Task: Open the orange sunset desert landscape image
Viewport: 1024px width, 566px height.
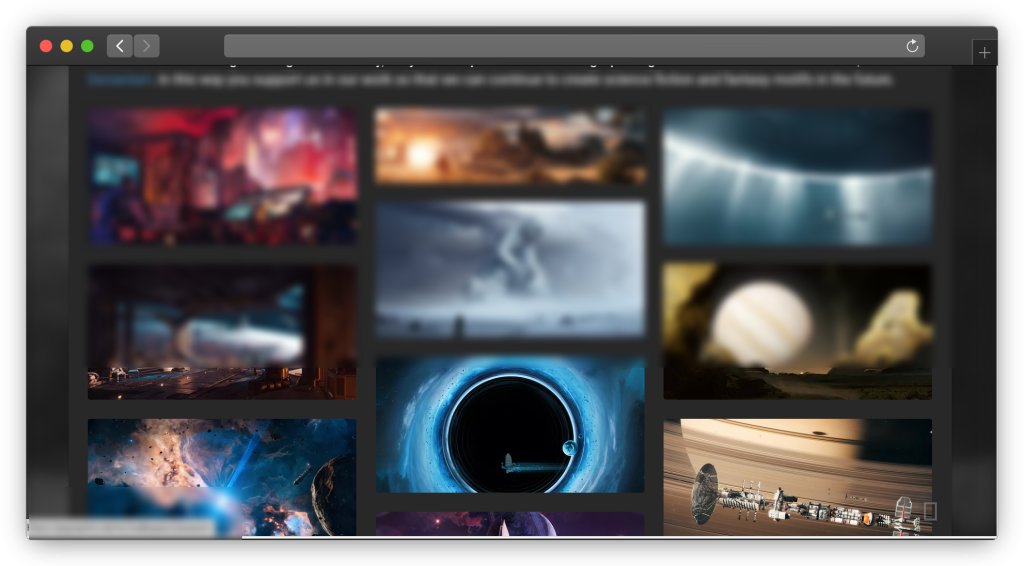Action: point(510,146)
